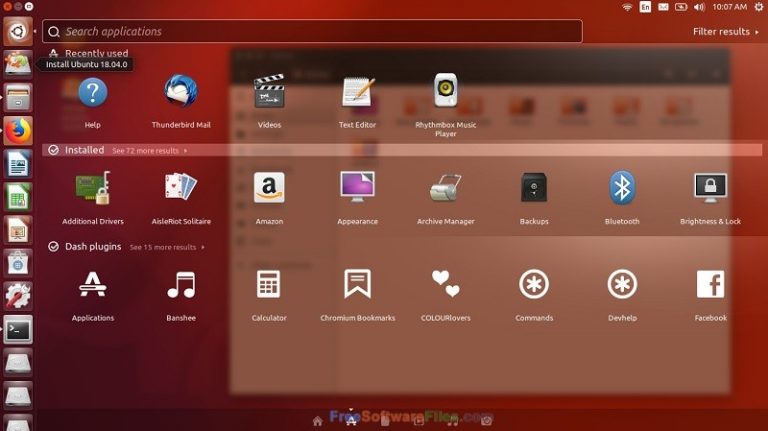Launch Install Ubuntu 18.04.0 from launcher
This screenshot has width=768, height=431.
coord(18,64)
